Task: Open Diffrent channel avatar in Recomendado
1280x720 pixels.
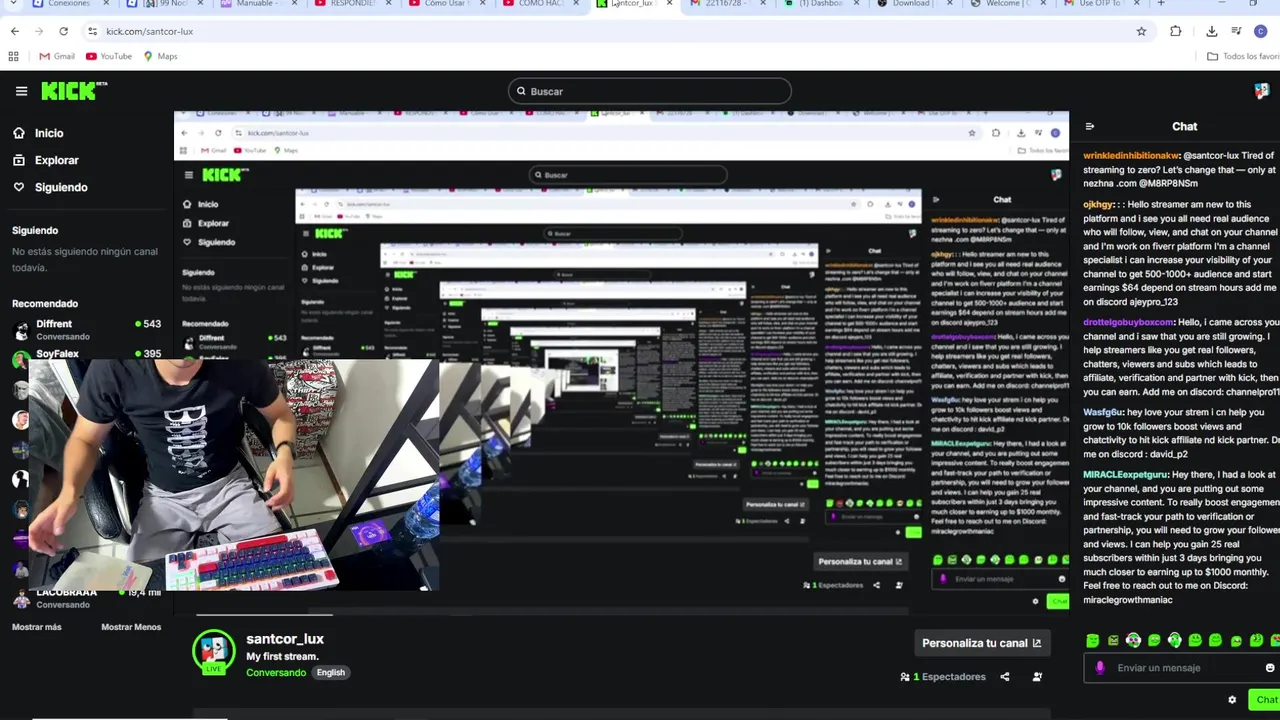Action: tap(21, 330)
